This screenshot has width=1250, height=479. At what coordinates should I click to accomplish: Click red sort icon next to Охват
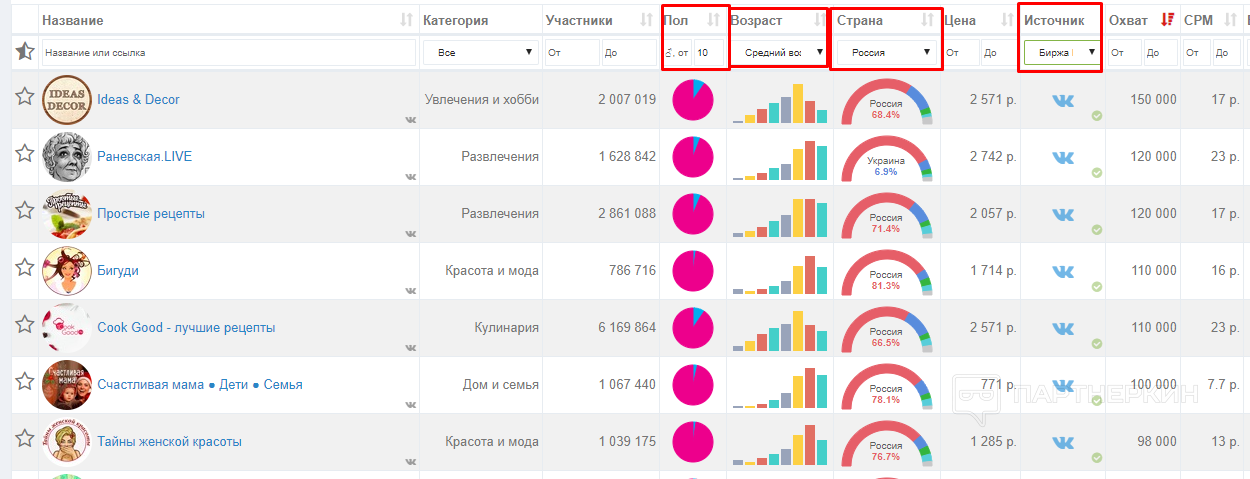(1166, 20)
